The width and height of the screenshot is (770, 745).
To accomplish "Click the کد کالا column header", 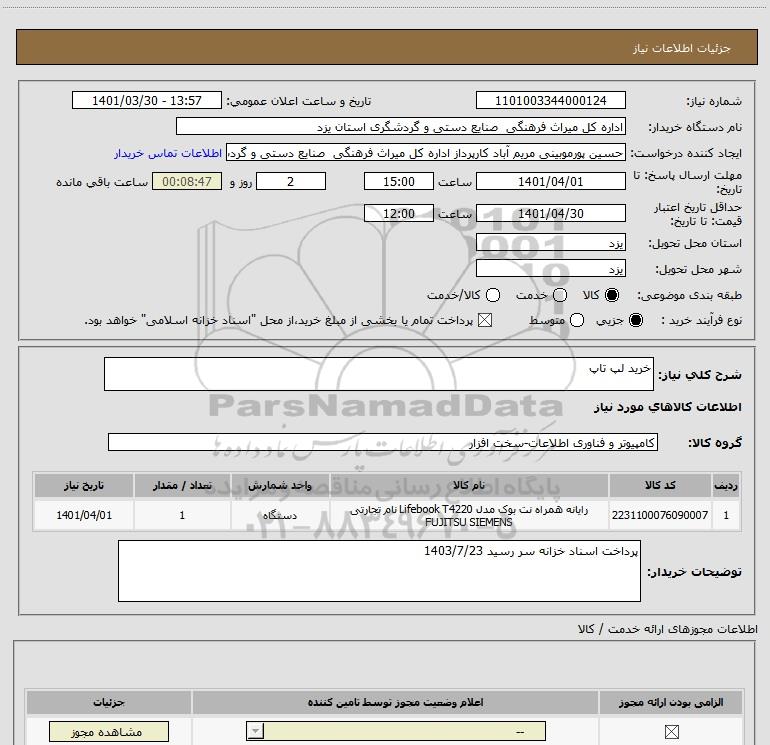I will tap(660, 485).
